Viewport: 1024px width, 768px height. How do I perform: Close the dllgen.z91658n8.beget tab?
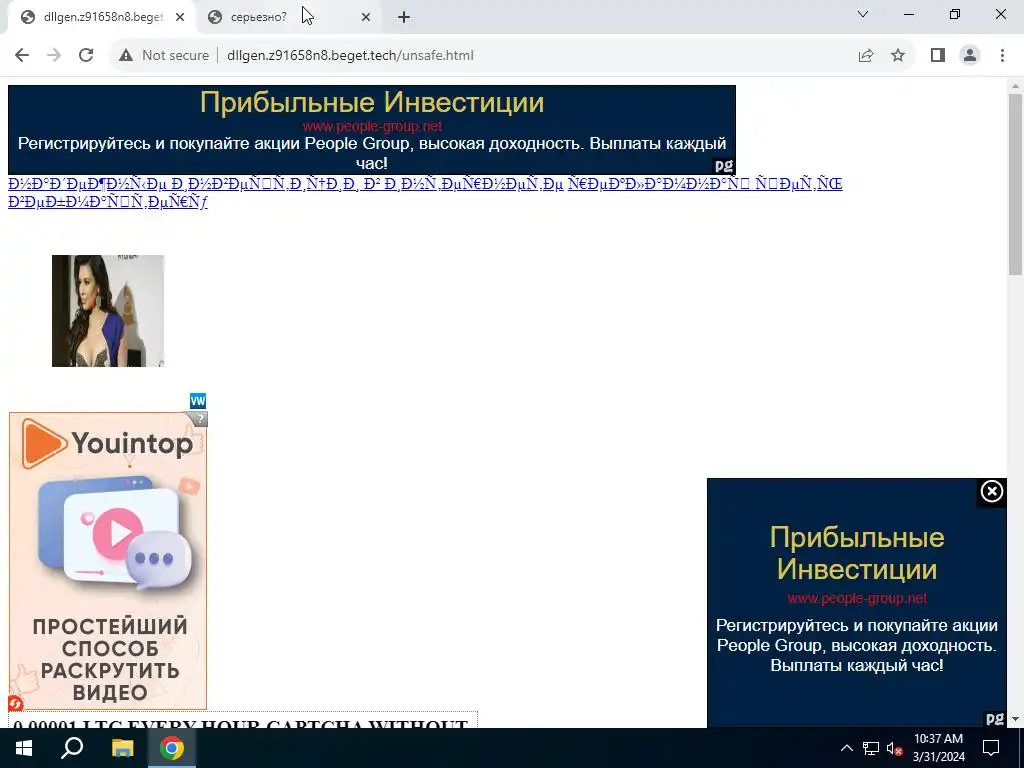[x=180, y=18]
